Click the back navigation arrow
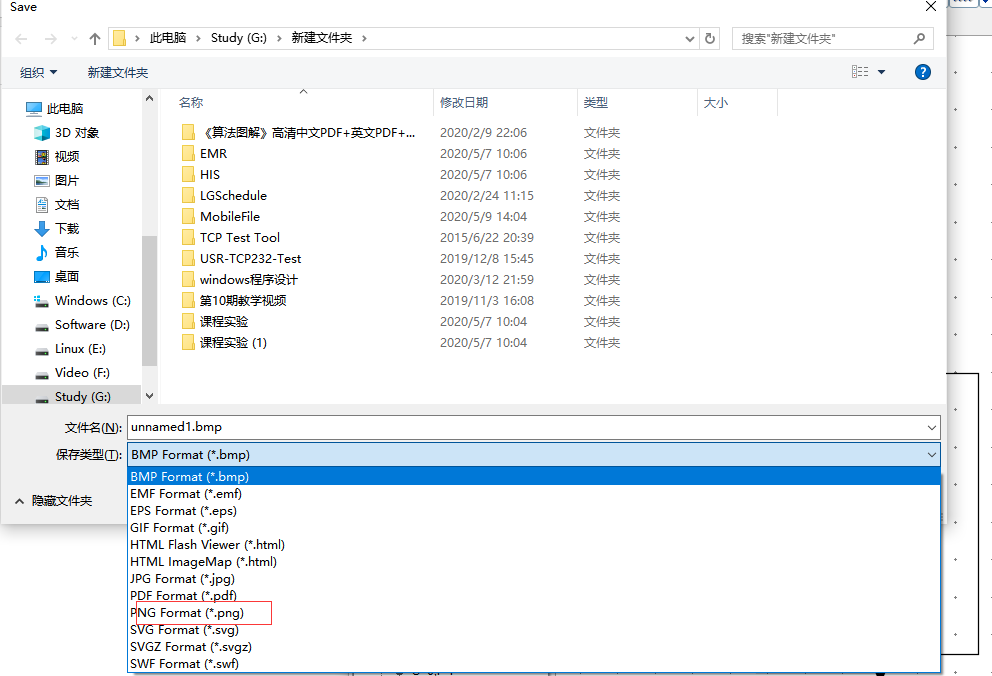Screen dimensions: 992x676 pos(20,38)
